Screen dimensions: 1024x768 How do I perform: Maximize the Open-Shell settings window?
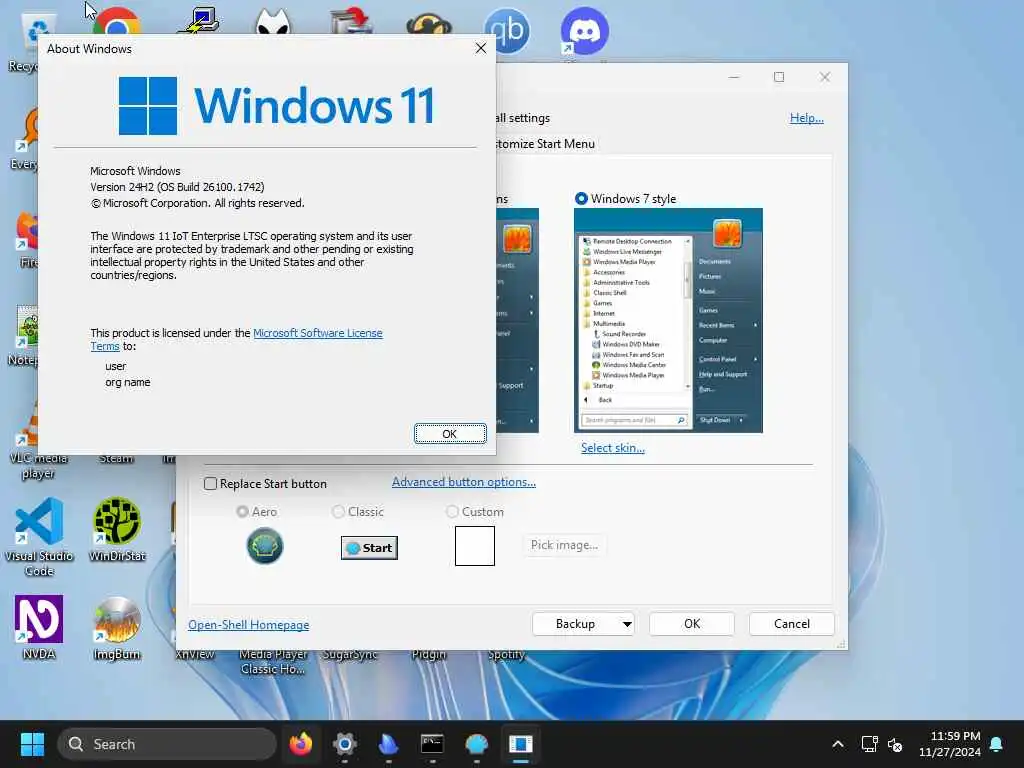[x=778, y=77]
